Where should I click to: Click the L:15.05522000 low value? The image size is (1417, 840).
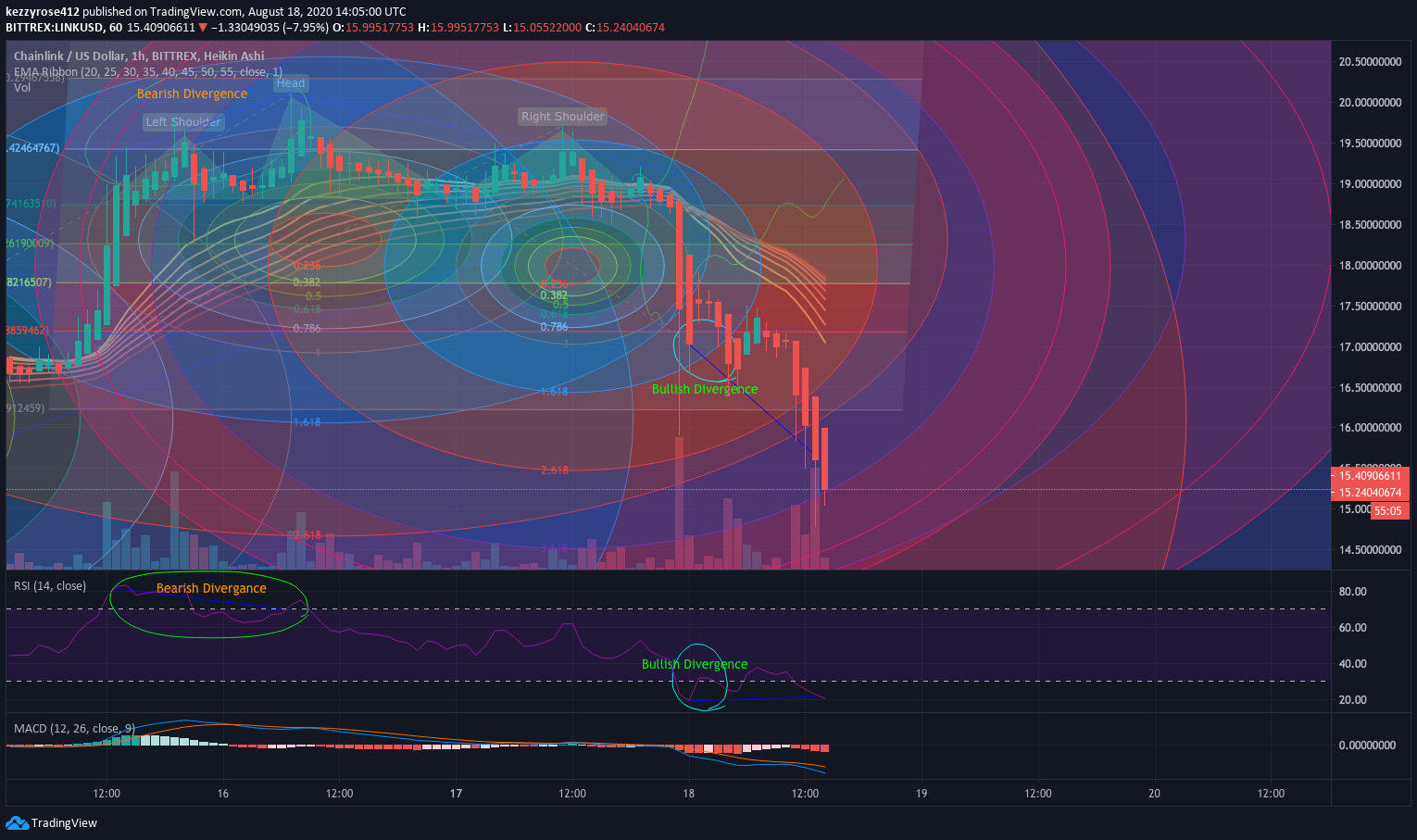(x=542, y=28)
